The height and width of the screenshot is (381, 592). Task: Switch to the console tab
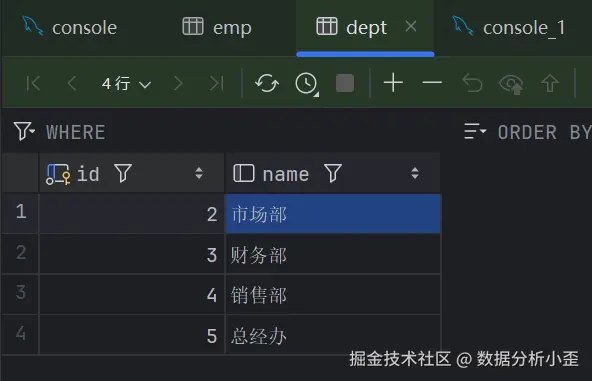[x=70, y=28]
